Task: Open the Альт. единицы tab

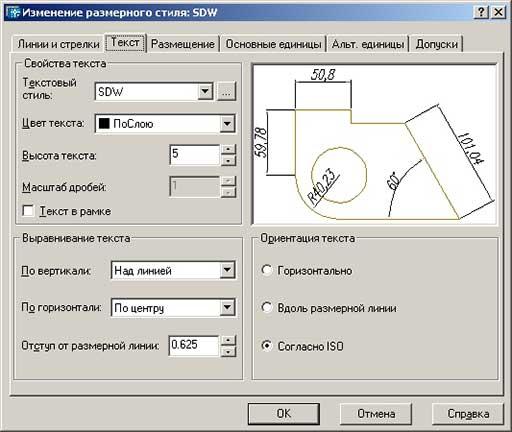Action: click(368, 44)
